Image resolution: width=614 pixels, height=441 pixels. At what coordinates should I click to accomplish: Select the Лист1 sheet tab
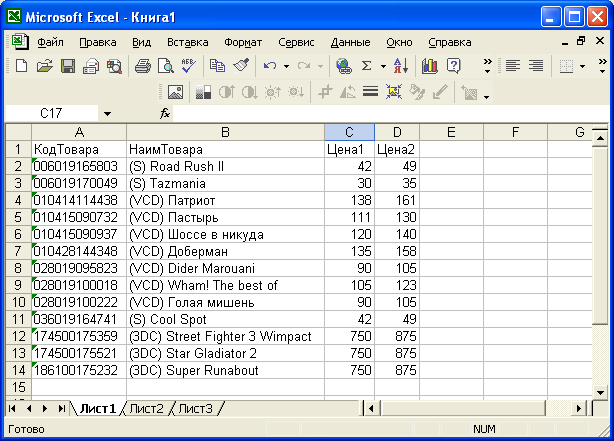(x=98, y=408)
